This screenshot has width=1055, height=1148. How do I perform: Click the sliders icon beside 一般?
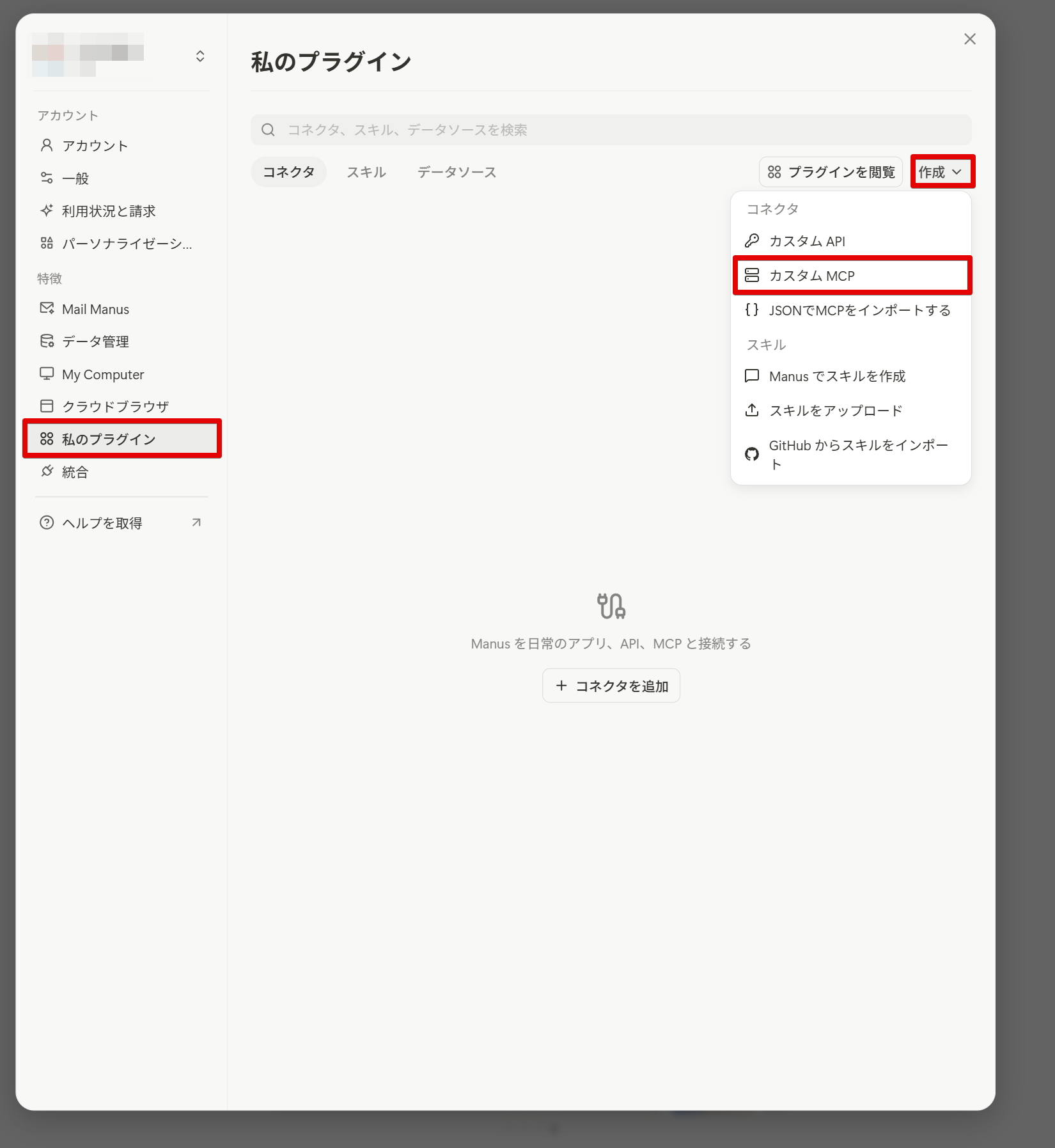click(47, 178)
